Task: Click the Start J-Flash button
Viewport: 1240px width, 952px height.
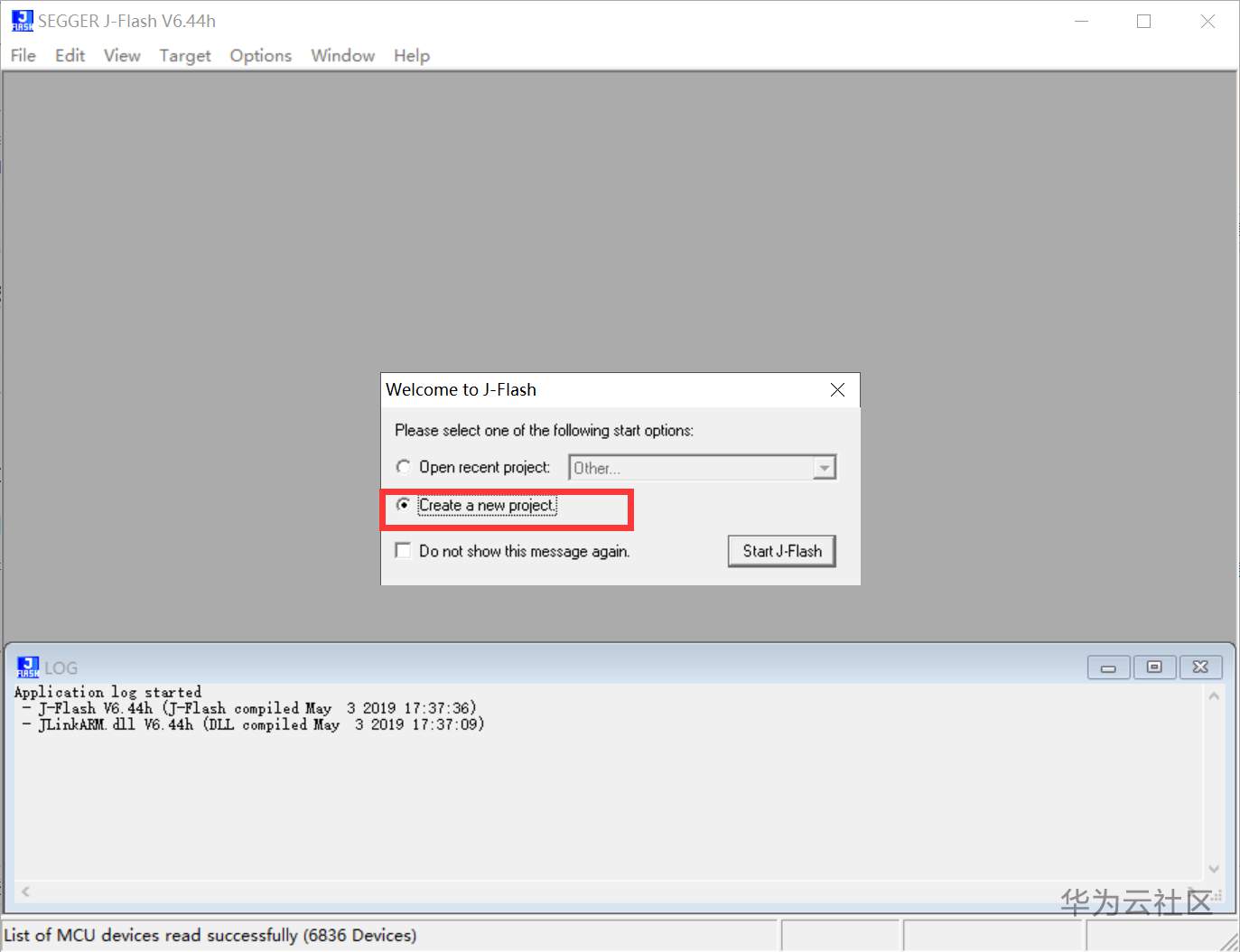Action: click(x=782, y=551)
